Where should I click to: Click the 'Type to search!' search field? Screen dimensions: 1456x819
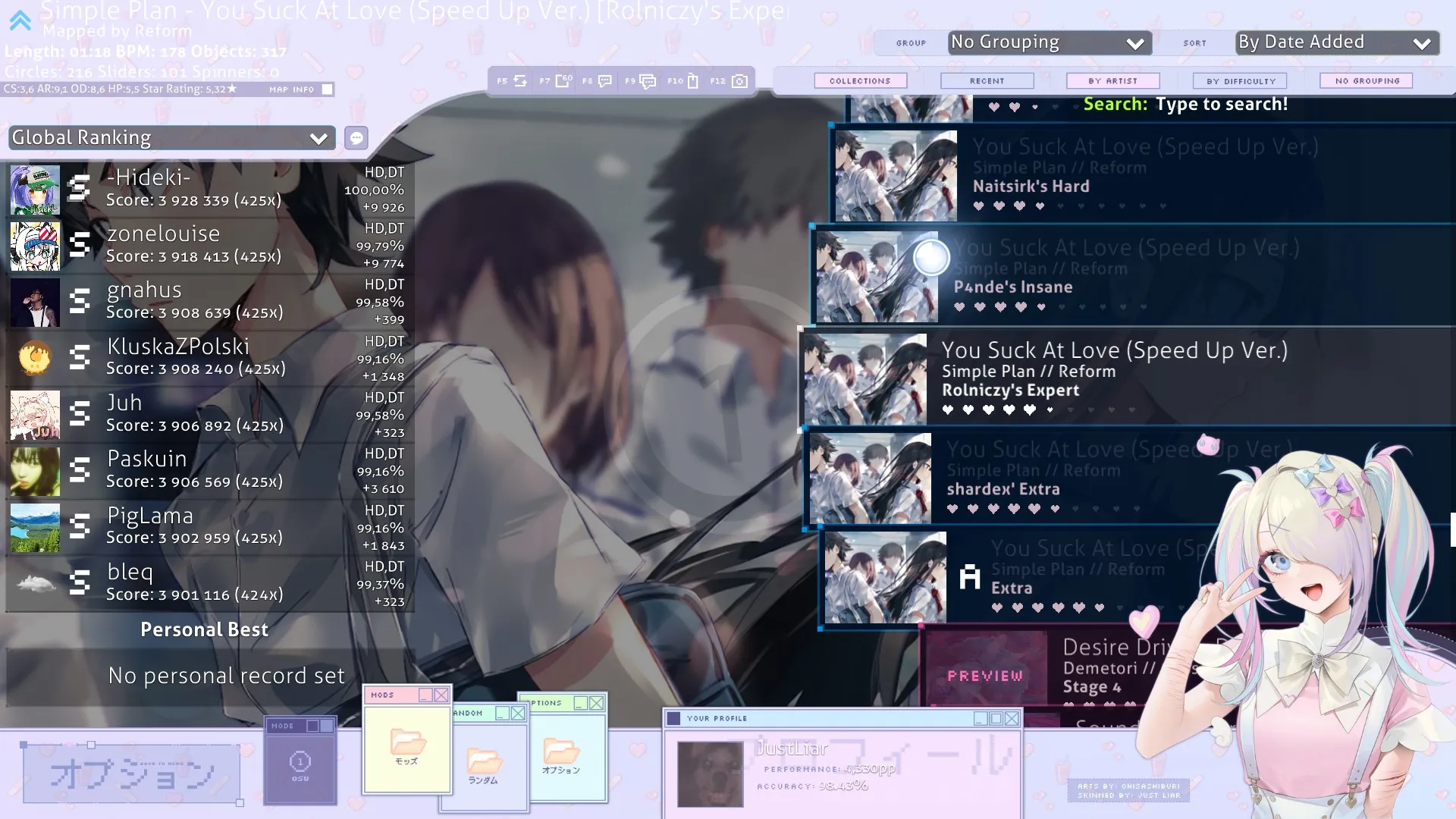[x=1221, y=105]
